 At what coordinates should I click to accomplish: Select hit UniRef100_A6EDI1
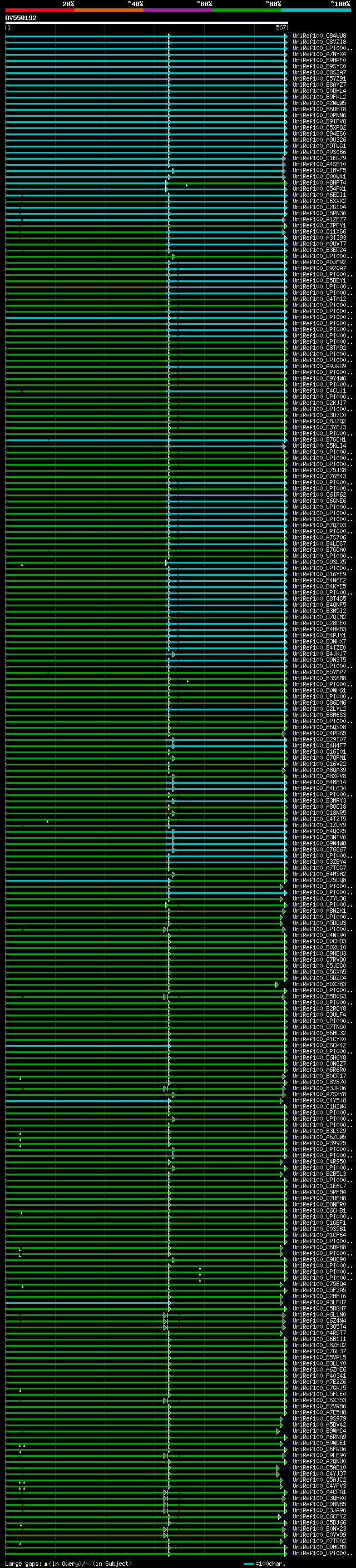pos(319,195)
